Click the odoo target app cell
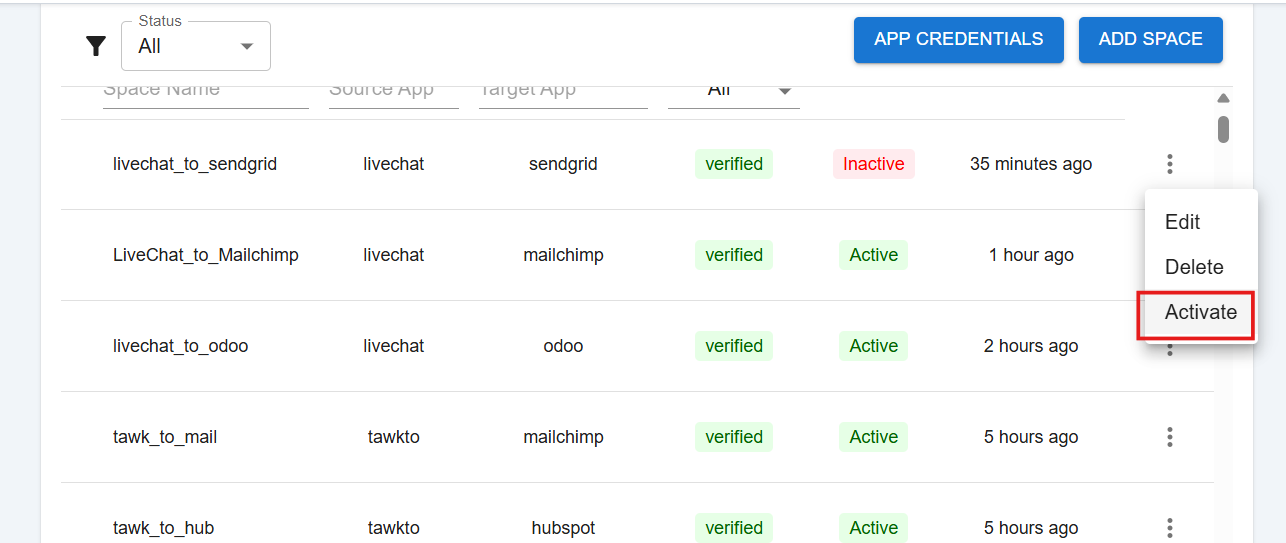Viewport: 1286px width, 543px height. pos(563,346)
